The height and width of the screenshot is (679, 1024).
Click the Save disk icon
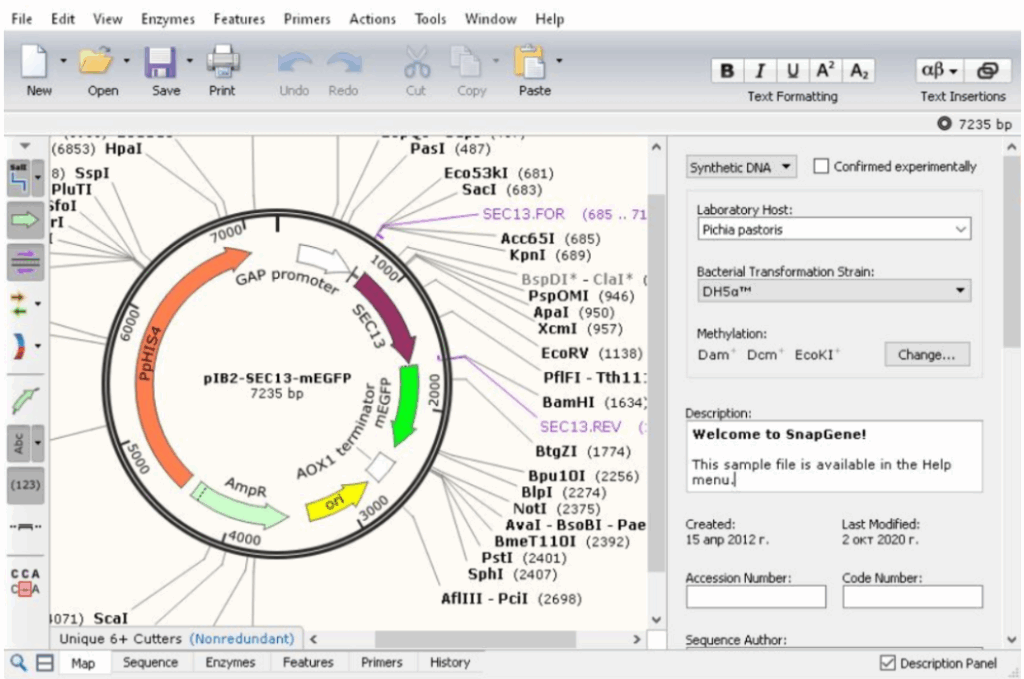[162, 64]
